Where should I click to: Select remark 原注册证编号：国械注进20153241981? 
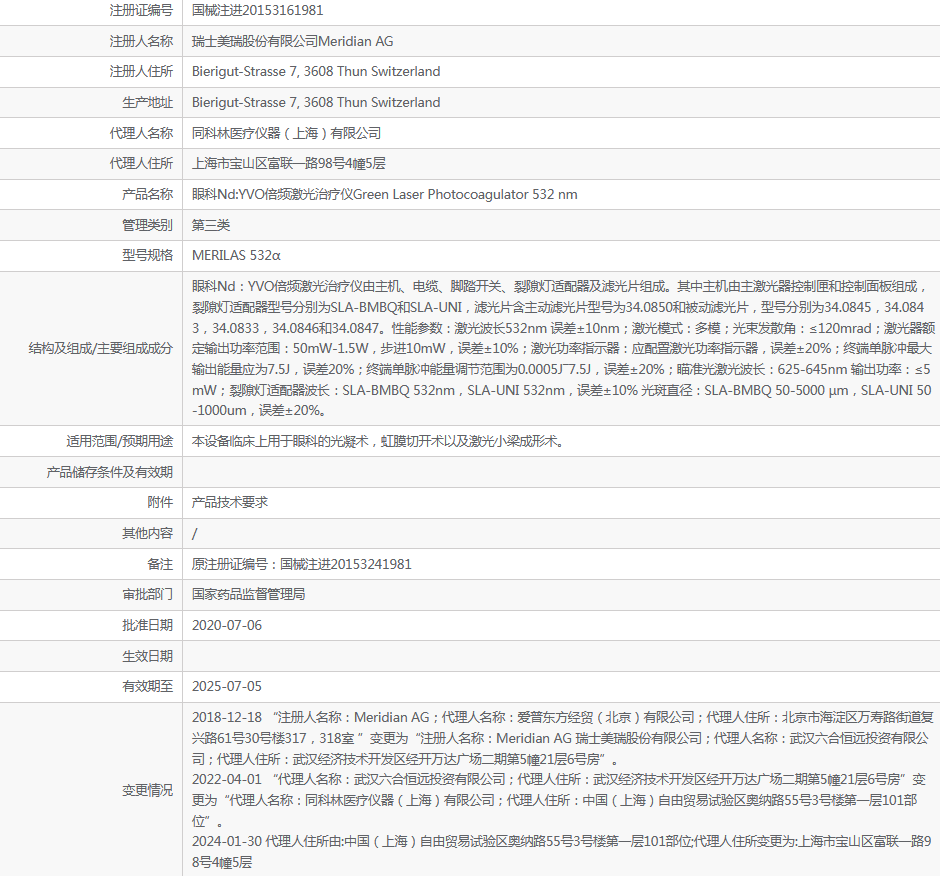pos(302,564)
